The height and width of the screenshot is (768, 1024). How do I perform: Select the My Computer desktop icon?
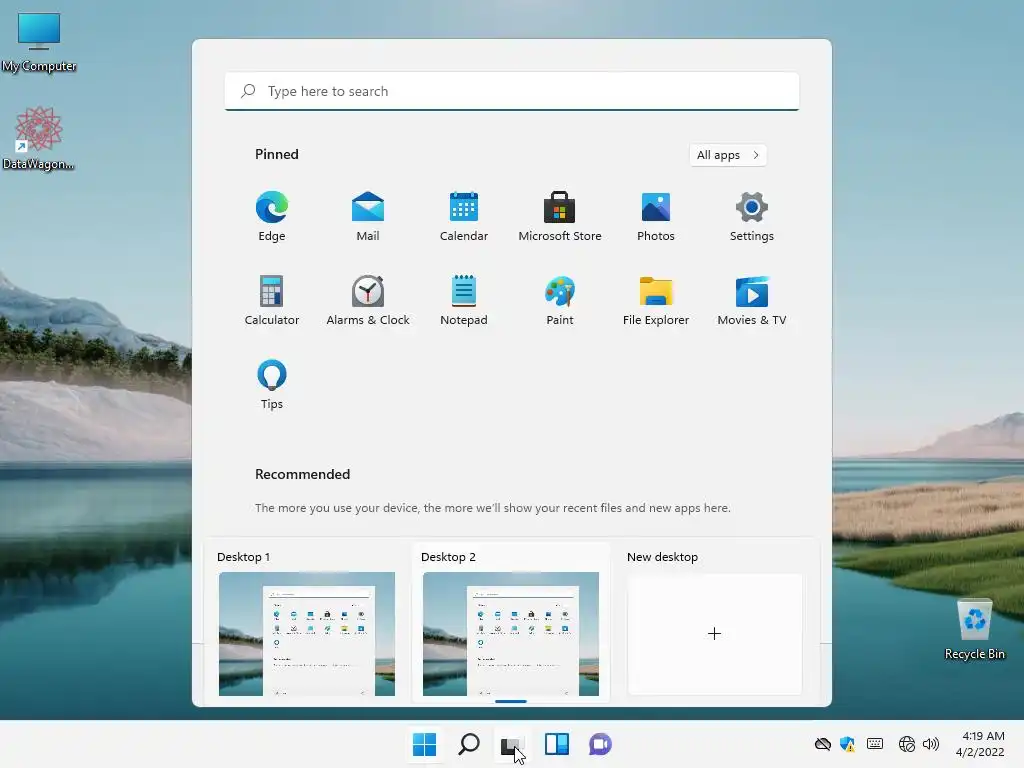coord(39,42)
